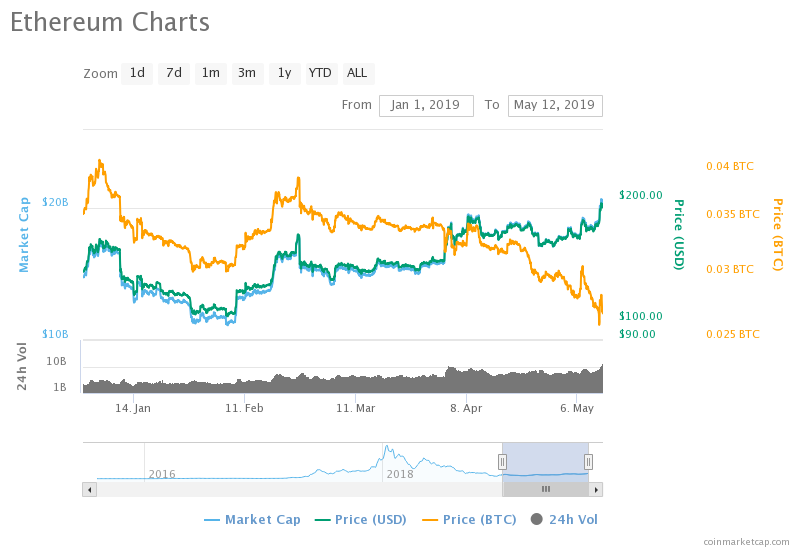
Task: Show ALL price history
Action: point(358,73)
